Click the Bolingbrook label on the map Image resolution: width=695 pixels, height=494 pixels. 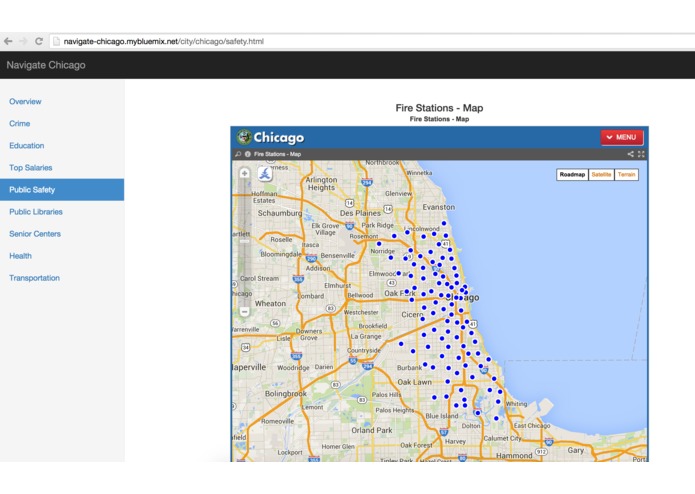285,393
